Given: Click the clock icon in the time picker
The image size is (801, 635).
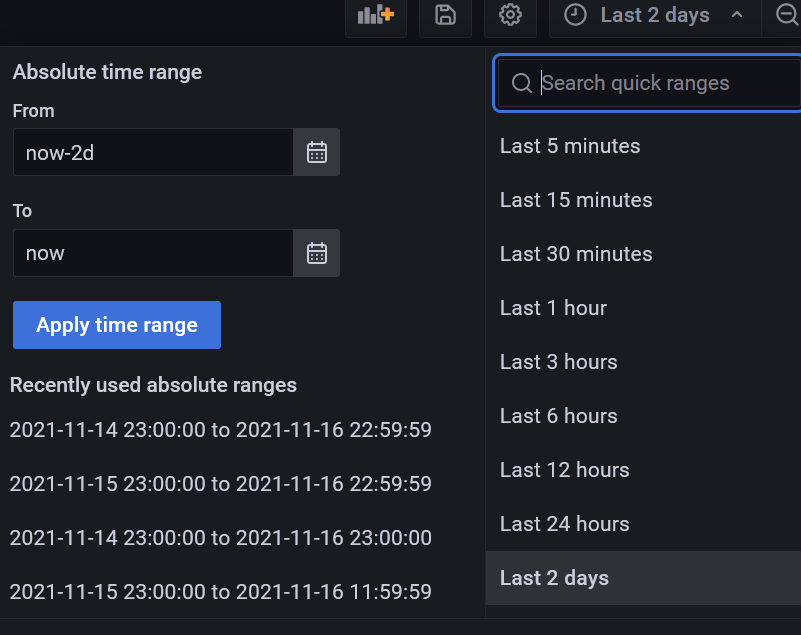Looking at the screenshot, I should click(576, 15).
